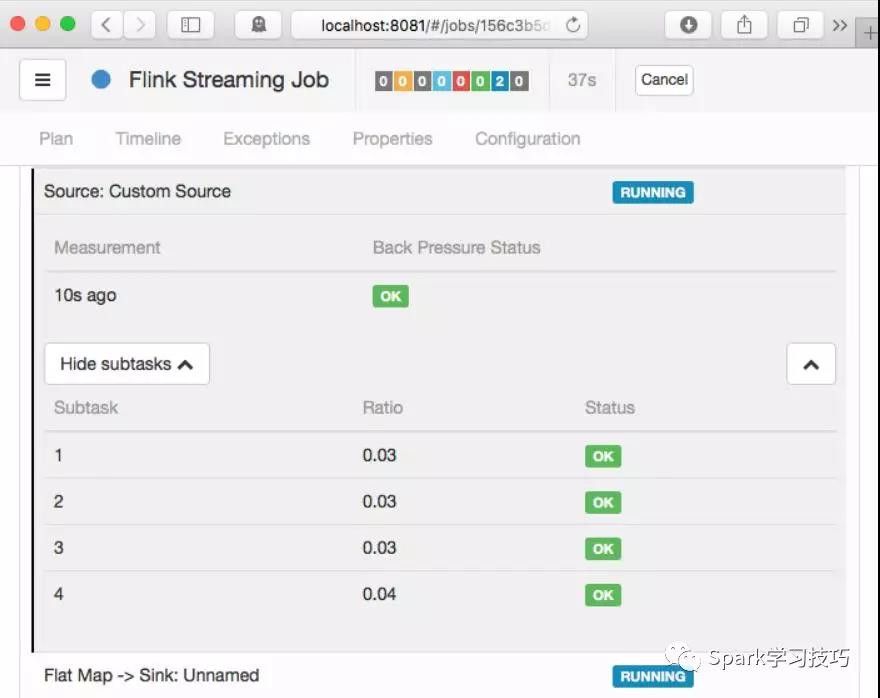Click the back pressure OK status badge

click(391, 296)
